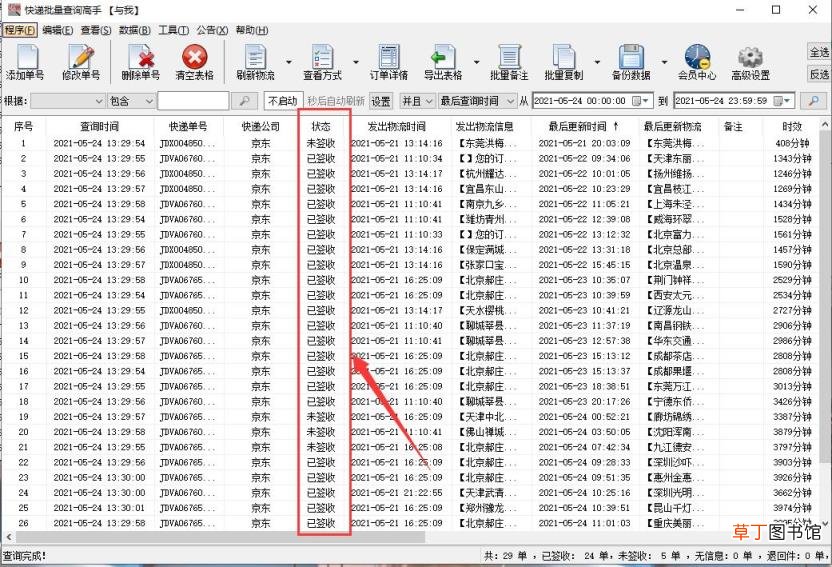The width and height of the screenshot is (832, 567).
Task: Click the search icon right of the date range
Action: pos(813,101)
